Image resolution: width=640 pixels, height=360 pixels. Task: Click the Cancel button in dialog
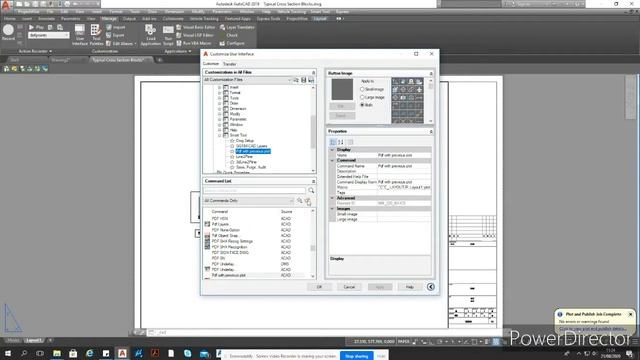(349, 287)
